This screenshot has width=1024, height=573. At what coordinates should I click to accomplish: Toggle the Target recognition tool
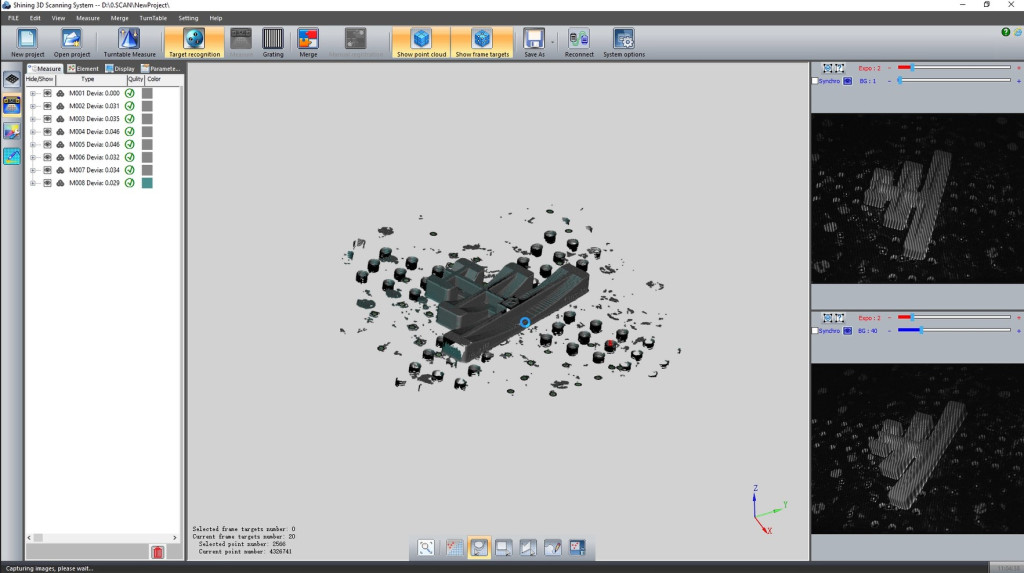click(194, 39)
